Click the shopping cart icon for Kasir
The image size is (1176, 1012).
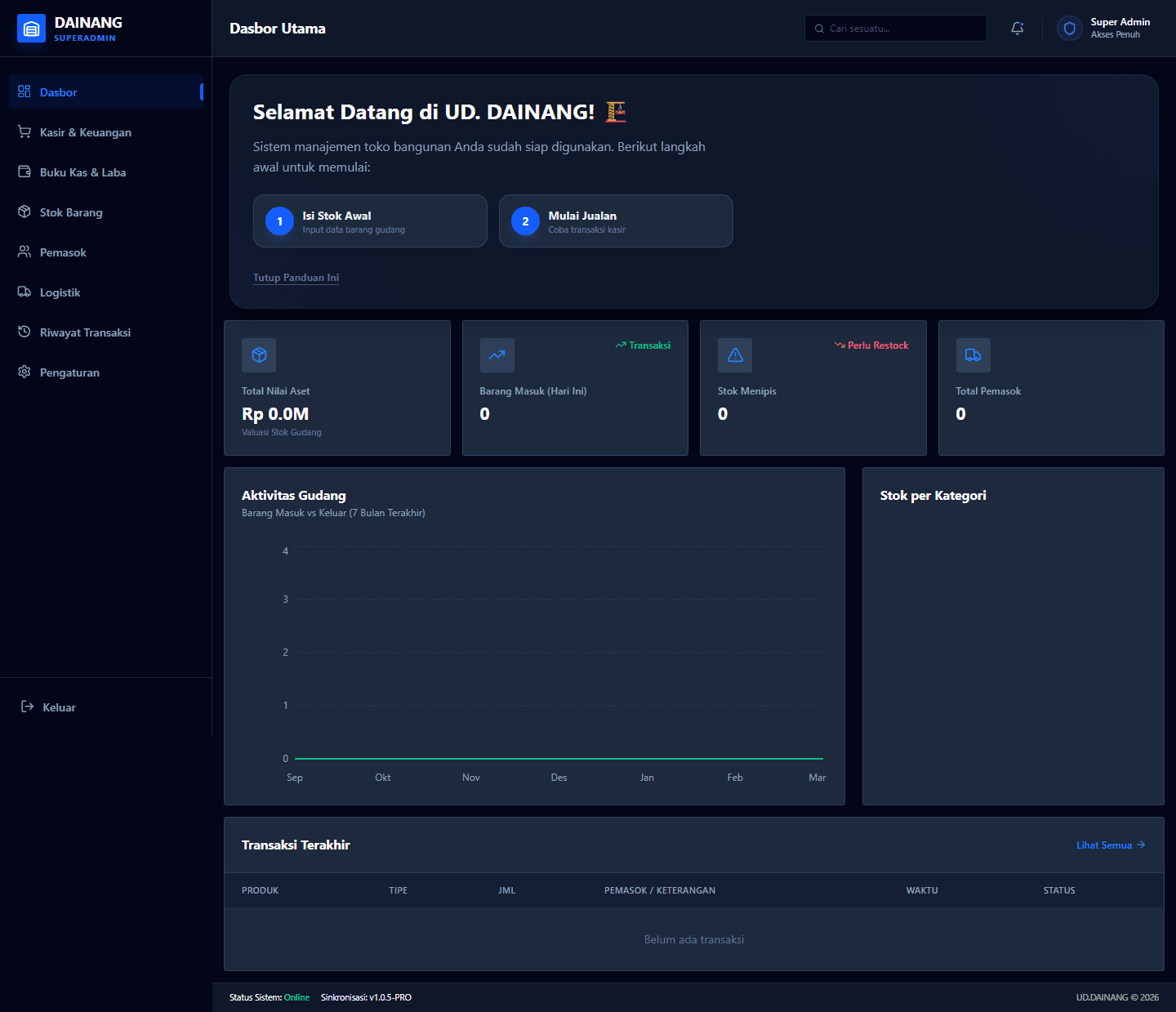click(24, 132)
